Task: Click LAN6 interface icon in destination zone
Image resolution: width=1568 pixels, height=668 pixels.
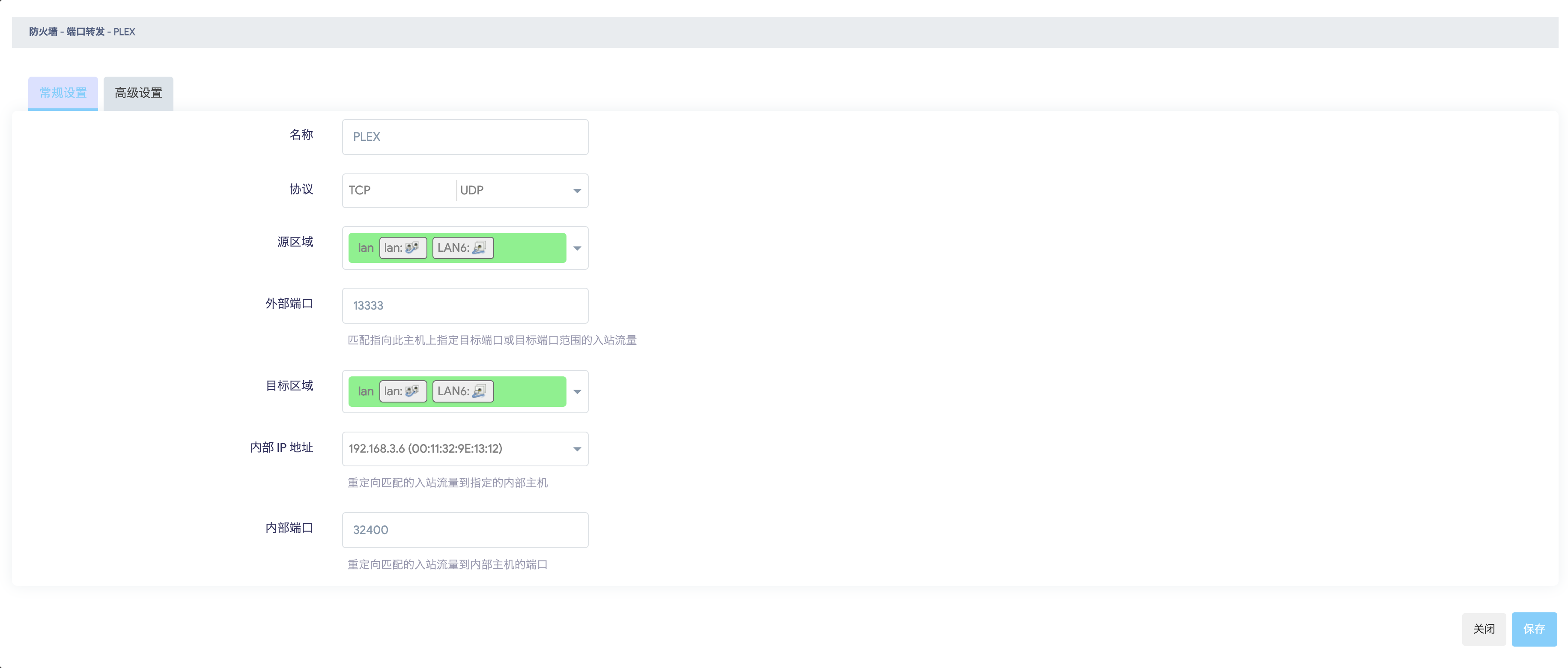Action: pyautogui.click(x=479, y=391)
